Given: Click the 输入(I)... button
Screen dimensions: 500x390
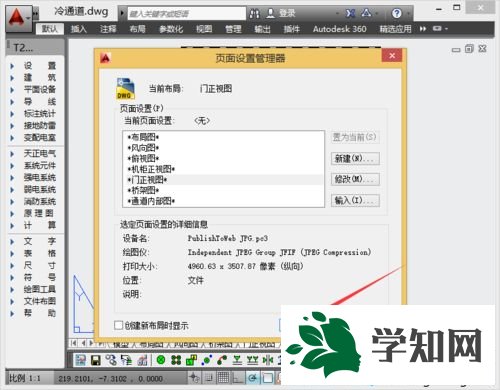Looking at the screenshot, I should pos(355,200).
